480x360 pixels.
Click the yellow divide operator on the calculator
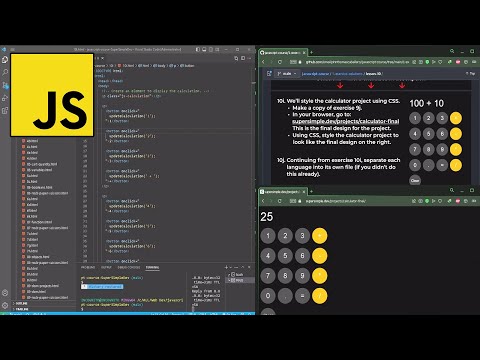319,296
